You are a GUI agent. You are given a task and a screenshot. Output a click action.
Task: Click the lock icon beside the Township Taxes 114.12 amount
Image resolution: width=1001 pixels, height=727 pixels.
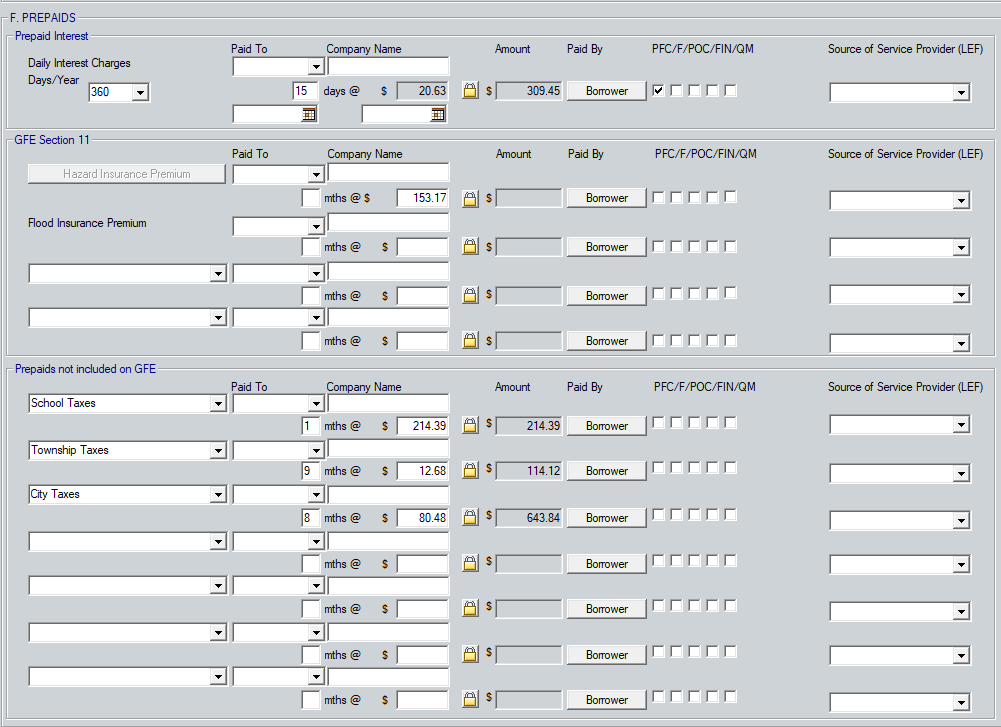pyautogui.click(x=470, y=471)
